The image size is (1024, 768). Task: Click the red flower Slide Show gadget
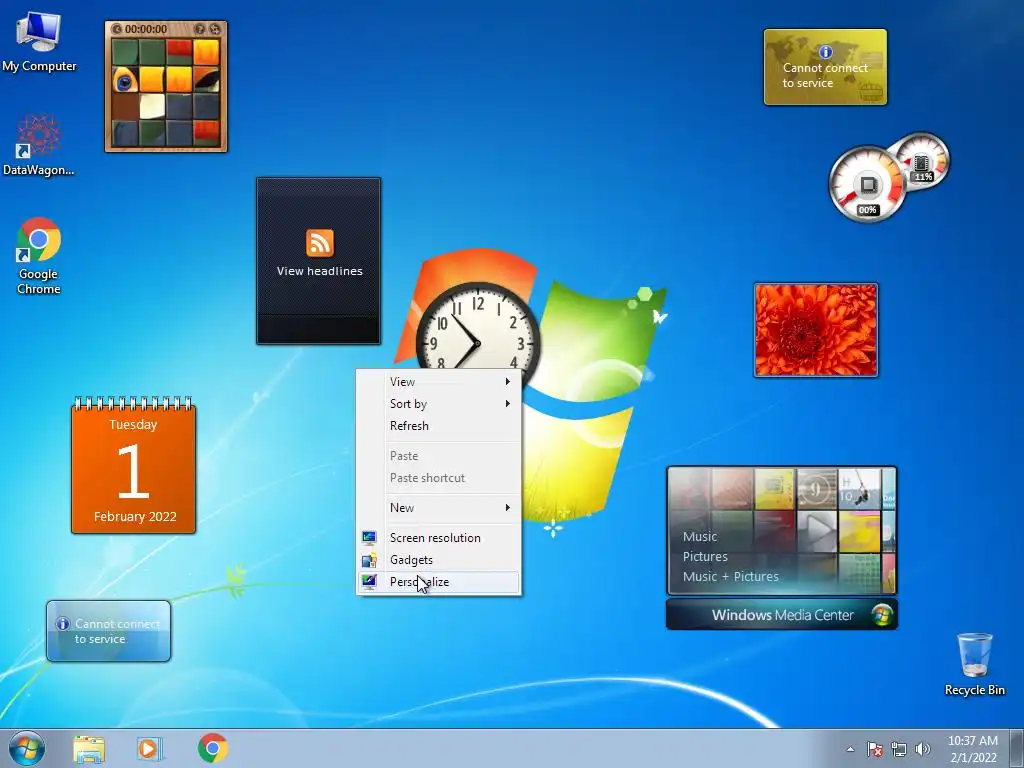coord(816,330)
